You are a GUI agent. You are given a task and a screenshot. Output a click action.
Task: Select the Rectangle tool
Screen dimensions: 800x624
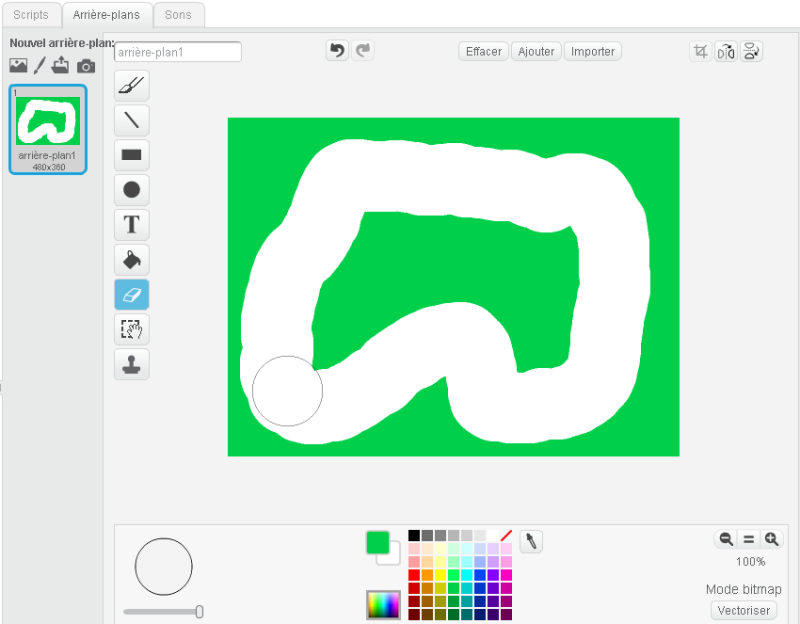coord(131,155)
